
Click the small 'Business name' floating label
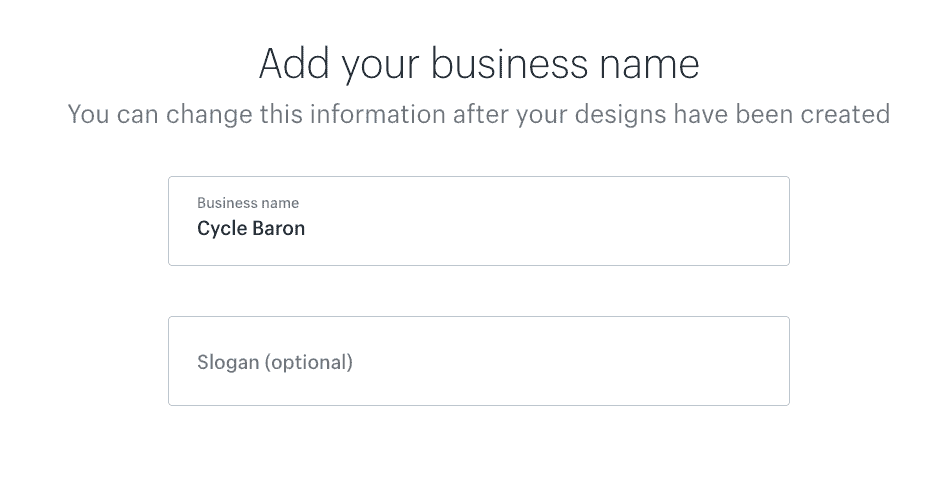coord(248,203)
